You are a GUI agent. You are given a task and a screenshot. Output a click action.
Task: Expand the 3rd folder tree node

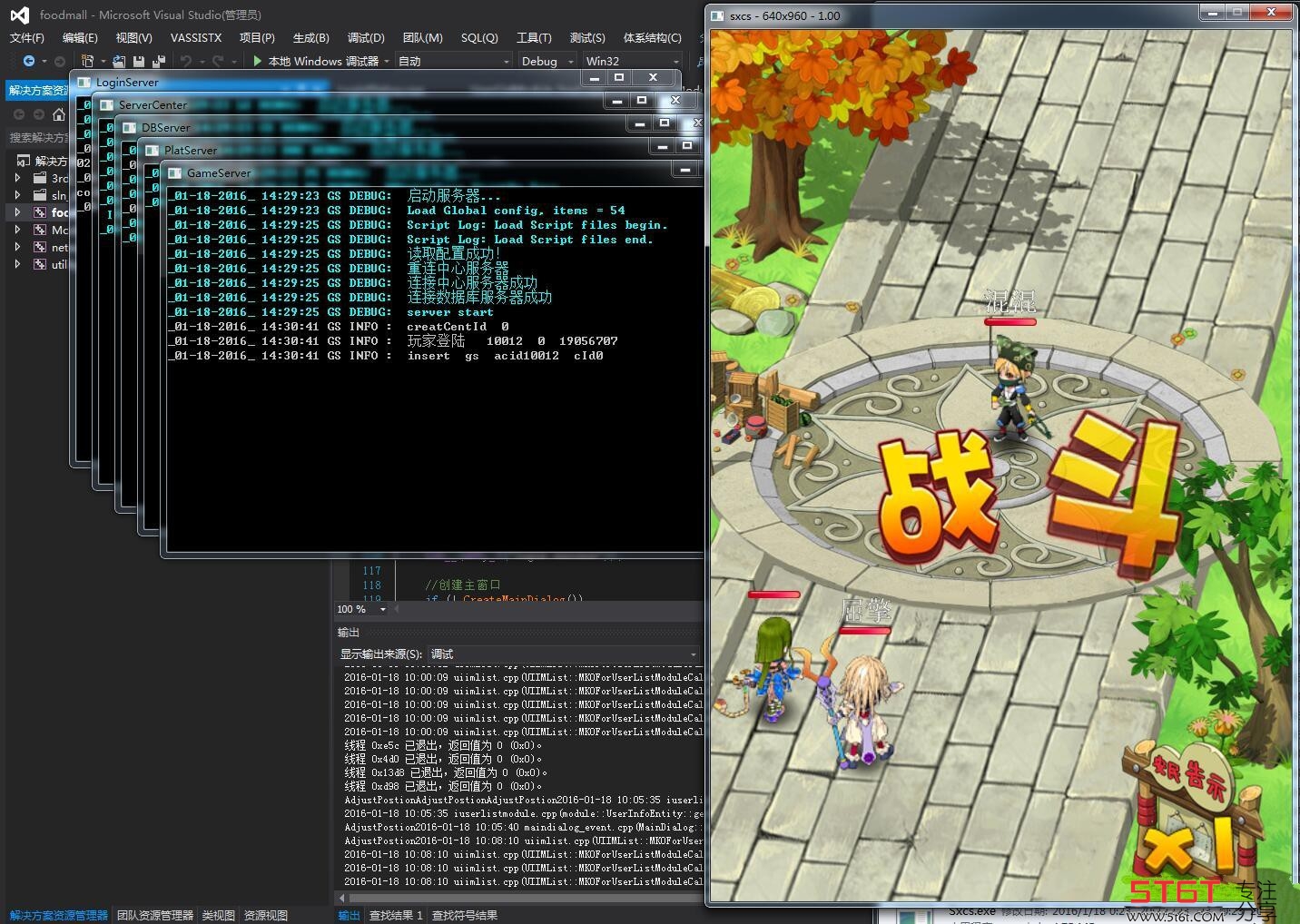[17, 178]
